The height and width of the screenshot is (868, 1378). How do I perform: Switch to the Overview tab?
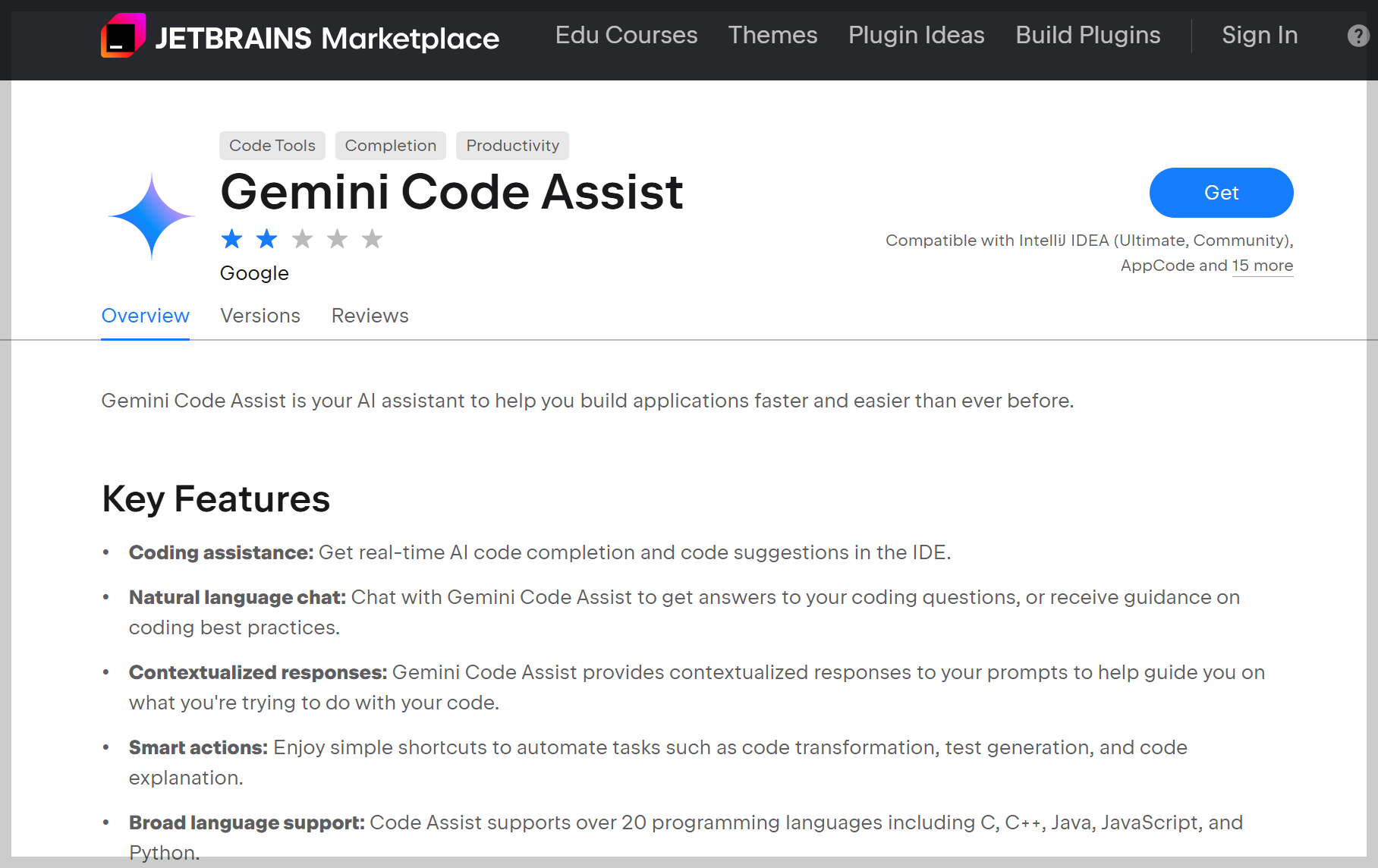tap(145, 316)
